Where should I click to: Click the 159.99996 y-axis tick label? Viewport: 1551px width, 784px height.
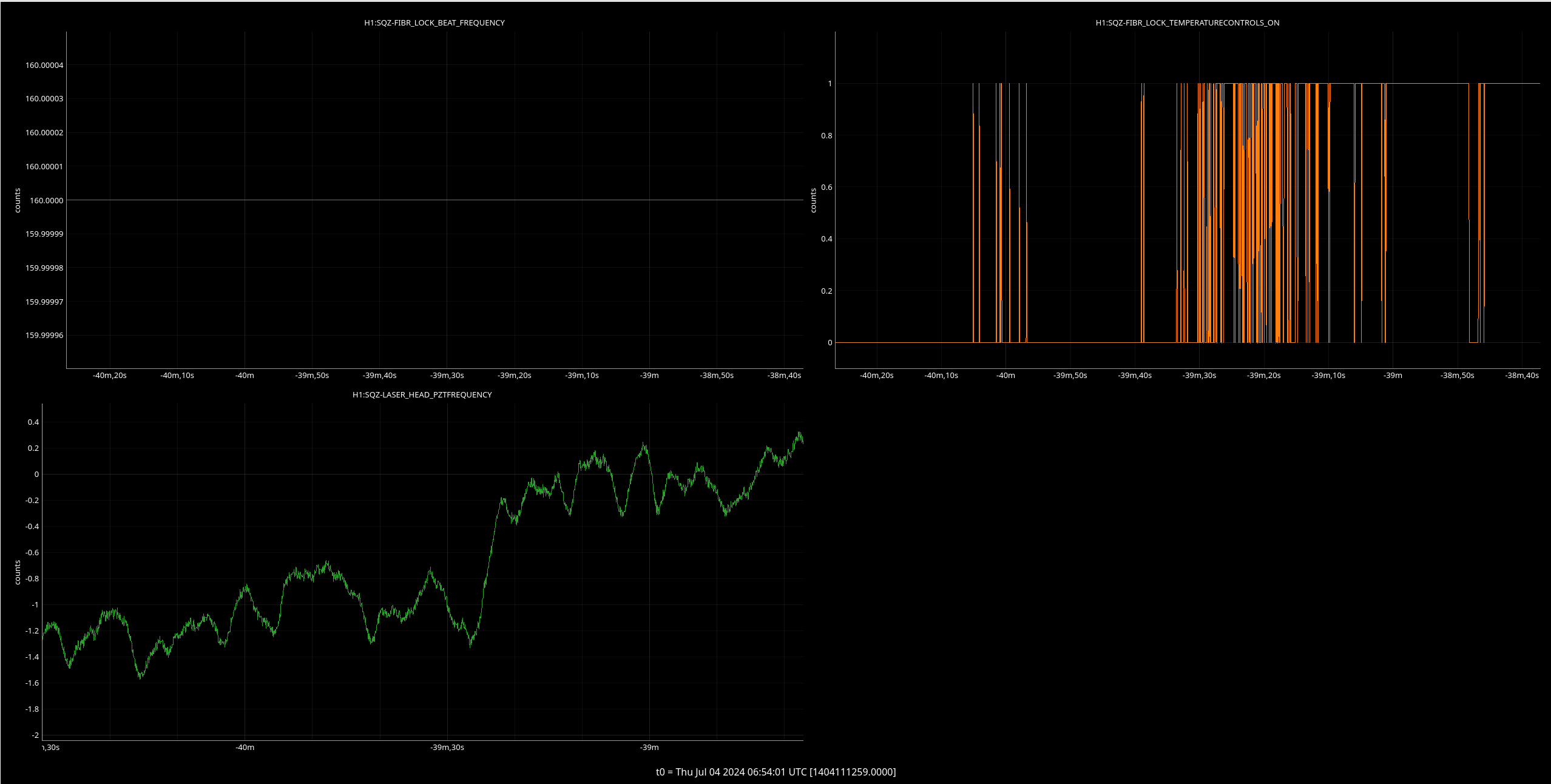(x=44, y=335)
